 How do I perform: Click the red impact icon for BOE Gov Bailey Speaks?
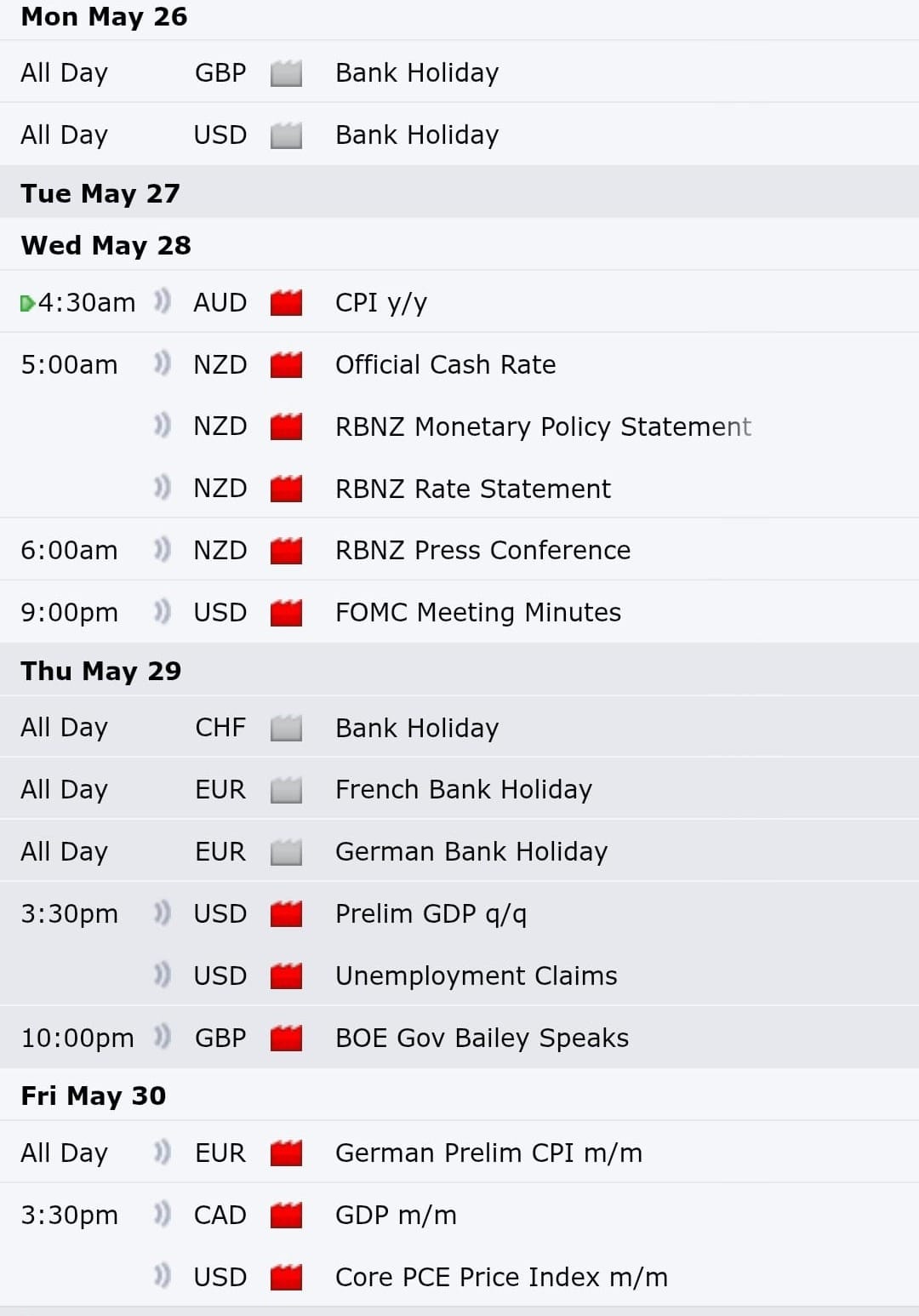click(286, 1038)
